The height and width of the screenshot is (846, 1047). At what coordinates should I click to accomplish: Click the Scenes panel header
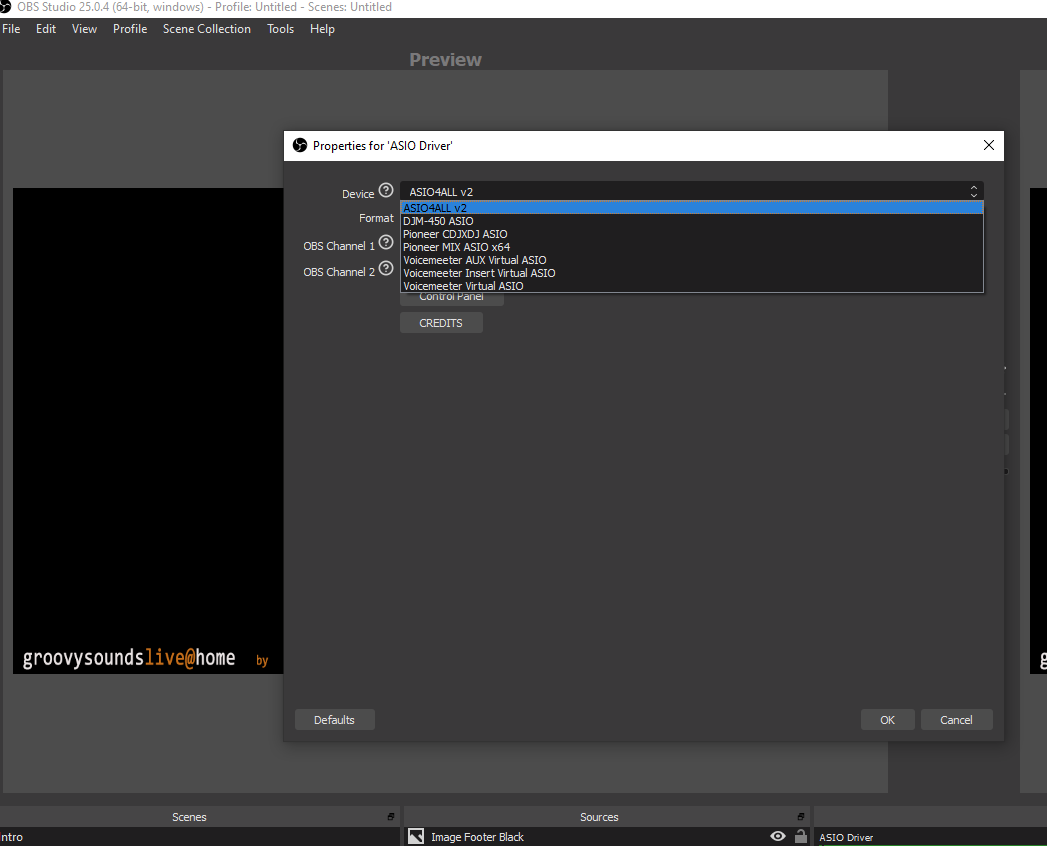[199, 817]
